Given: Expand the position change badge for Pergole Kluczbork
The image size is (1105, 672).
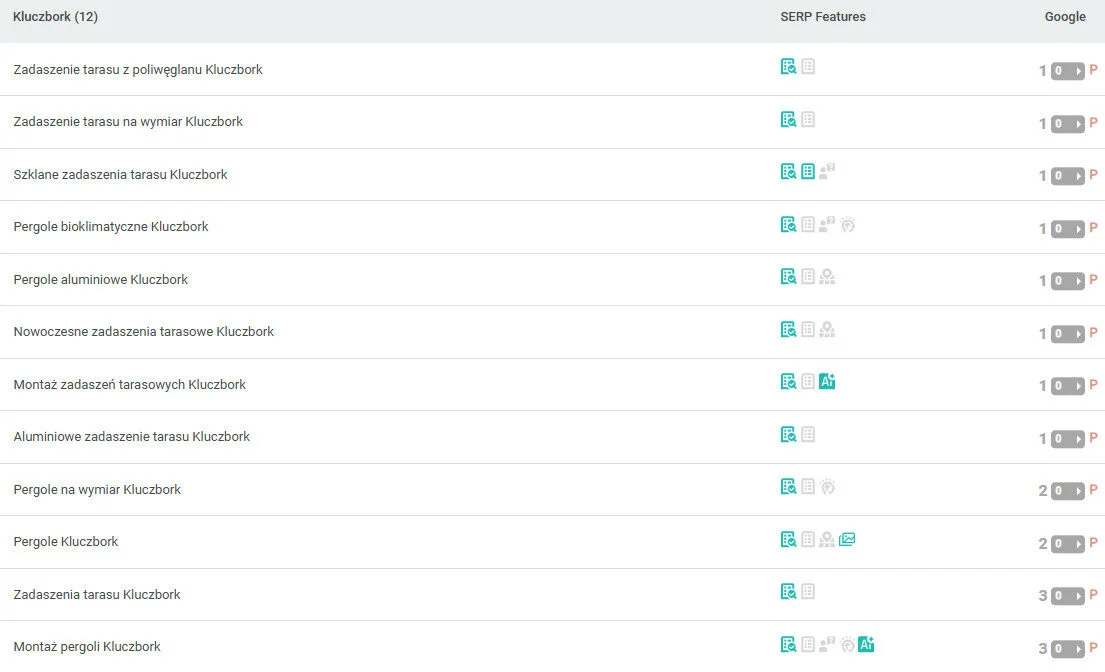Looking at the screenshot, I should pyautogui.click(x=1067, y=543).
